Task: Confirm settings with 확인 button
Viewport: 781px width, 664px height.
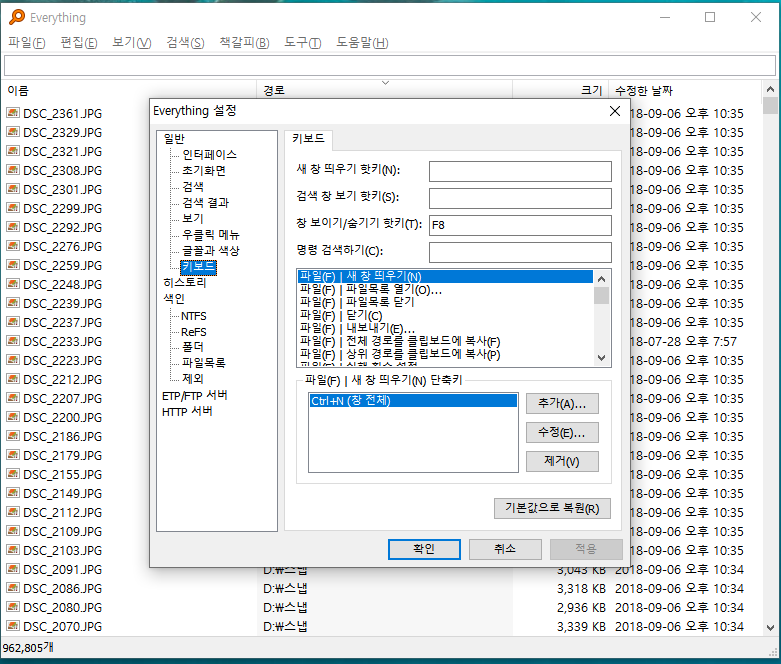Action: pyautogui.click(x=424, y=549)
